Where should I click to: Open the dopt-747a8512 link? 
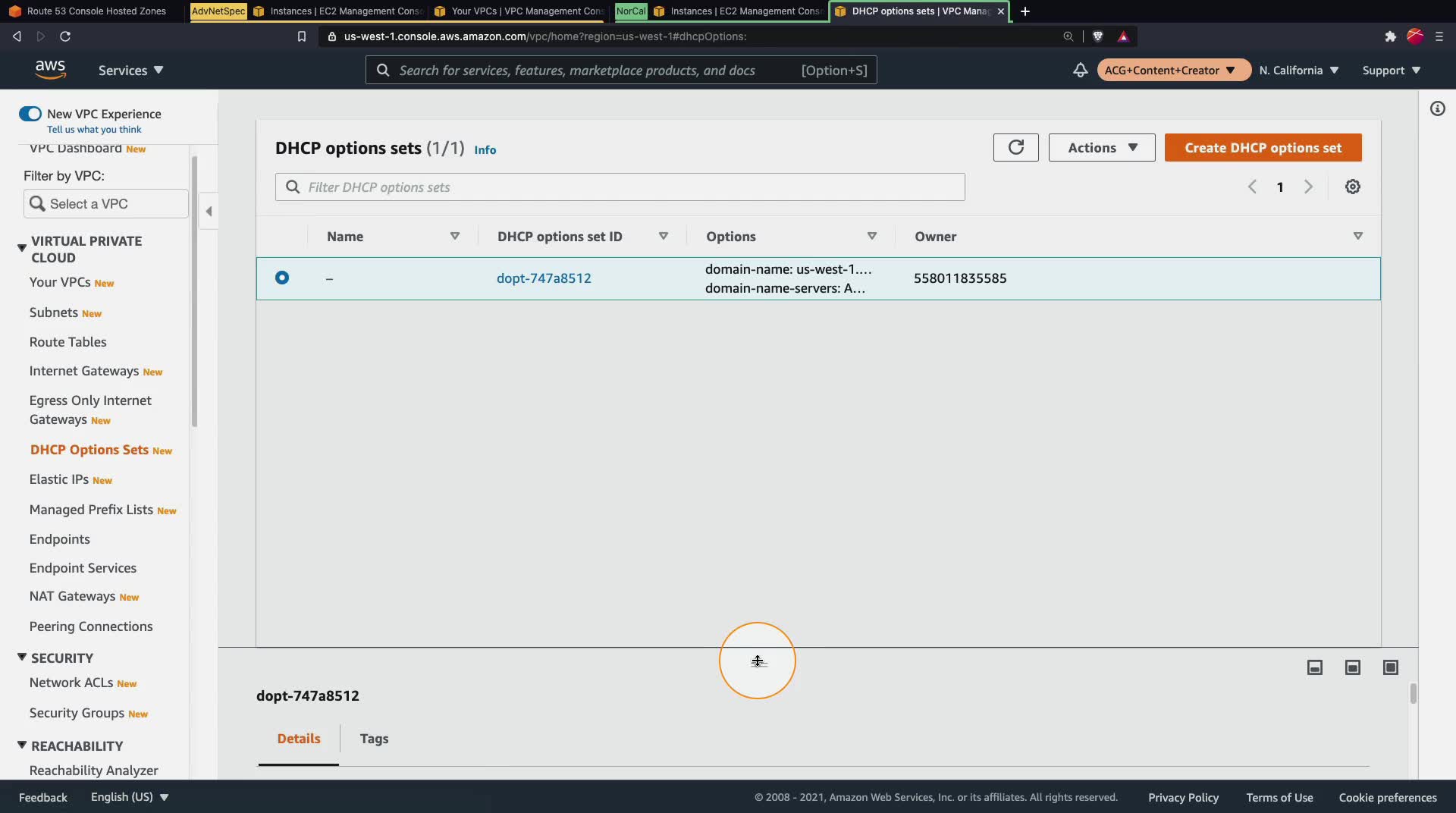pyautogui.click(x=544, y=278)
